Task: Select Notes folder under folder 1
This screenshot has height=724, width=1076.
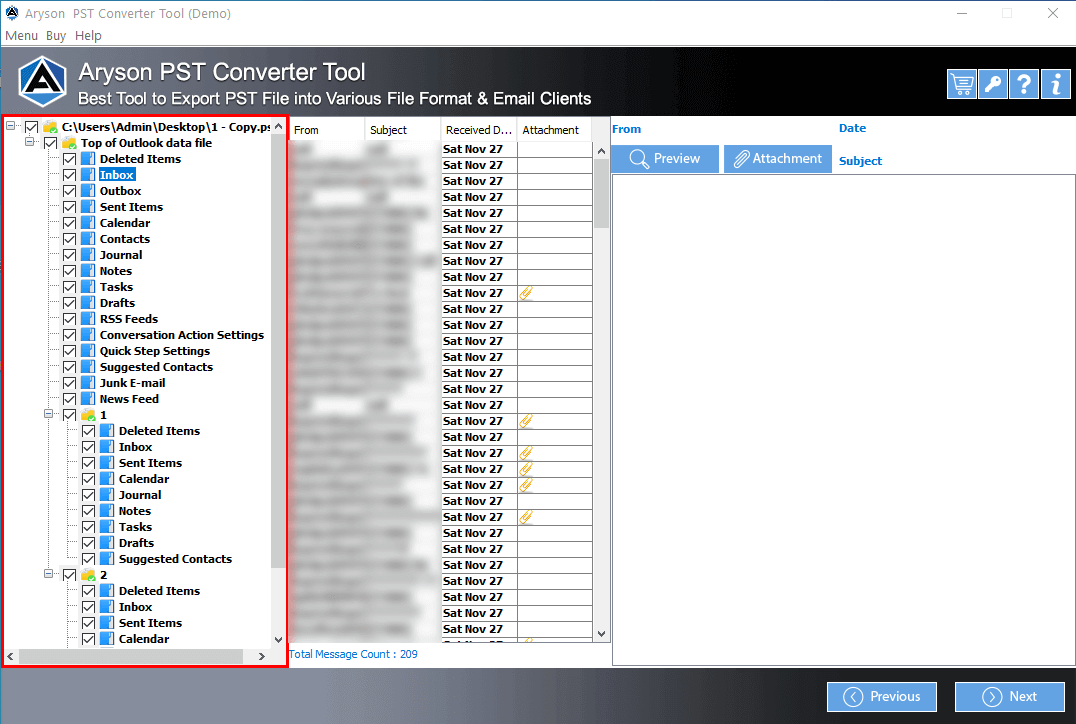Action: coord(134,511)
